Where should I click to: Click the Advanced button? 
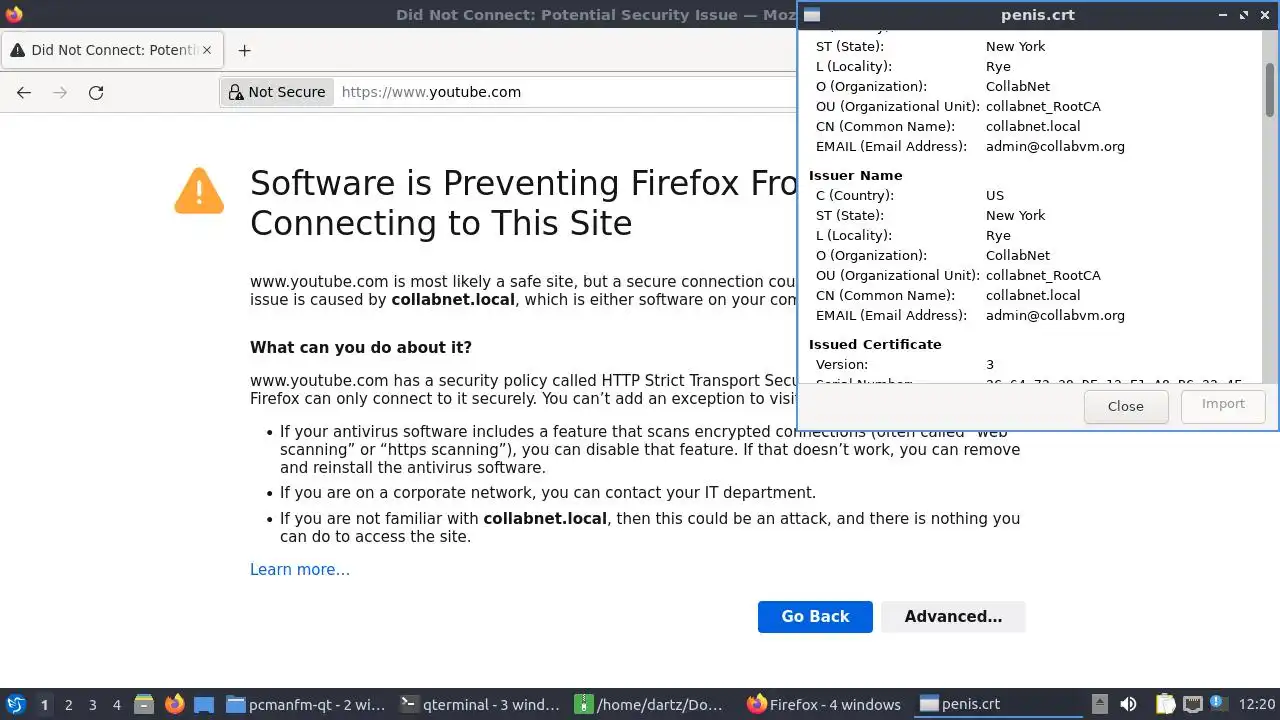tap(953, 616)
